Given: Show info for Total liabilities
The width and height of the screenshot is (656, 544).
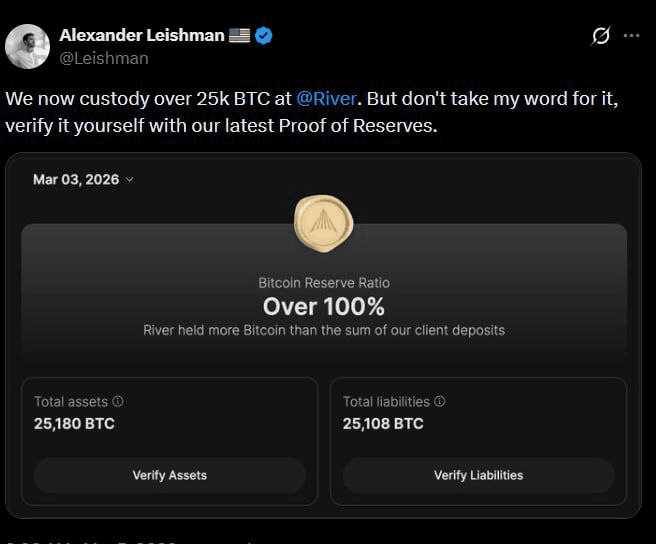Looking at the screenshot, I should pos(440,401).
